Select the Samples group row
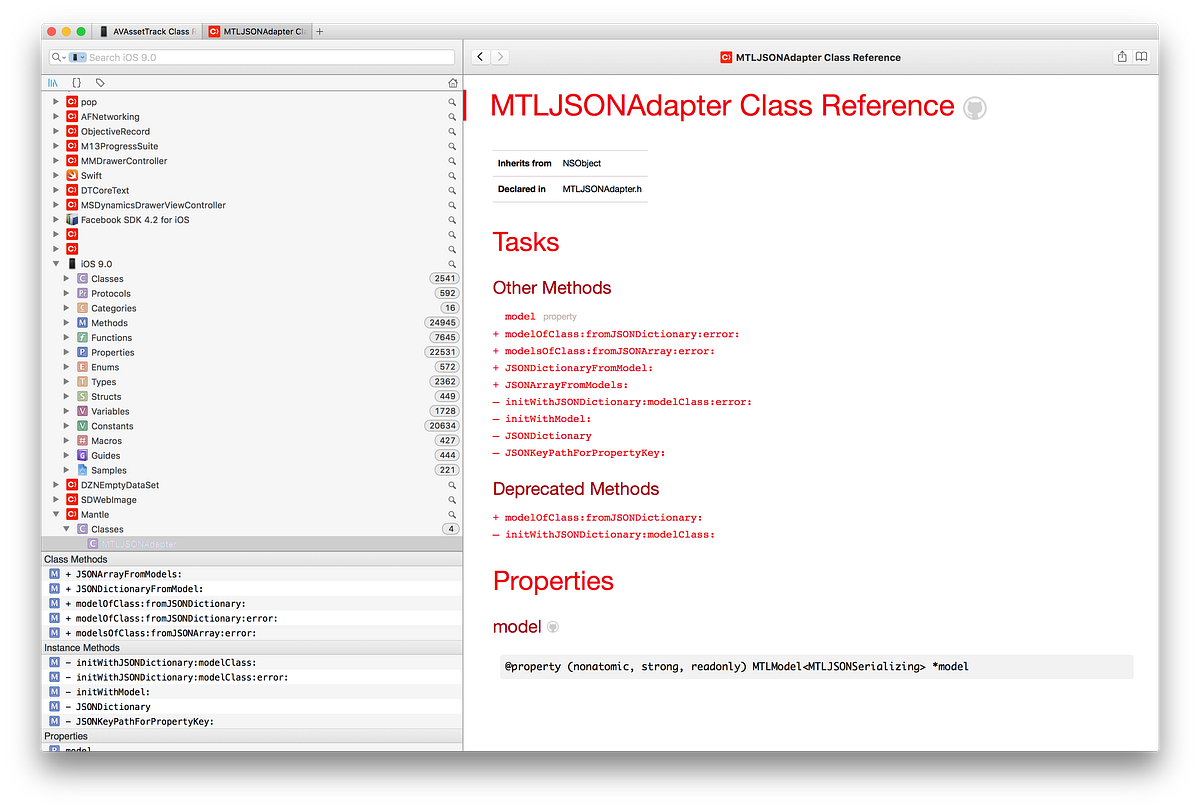 (x=252, y=470)
